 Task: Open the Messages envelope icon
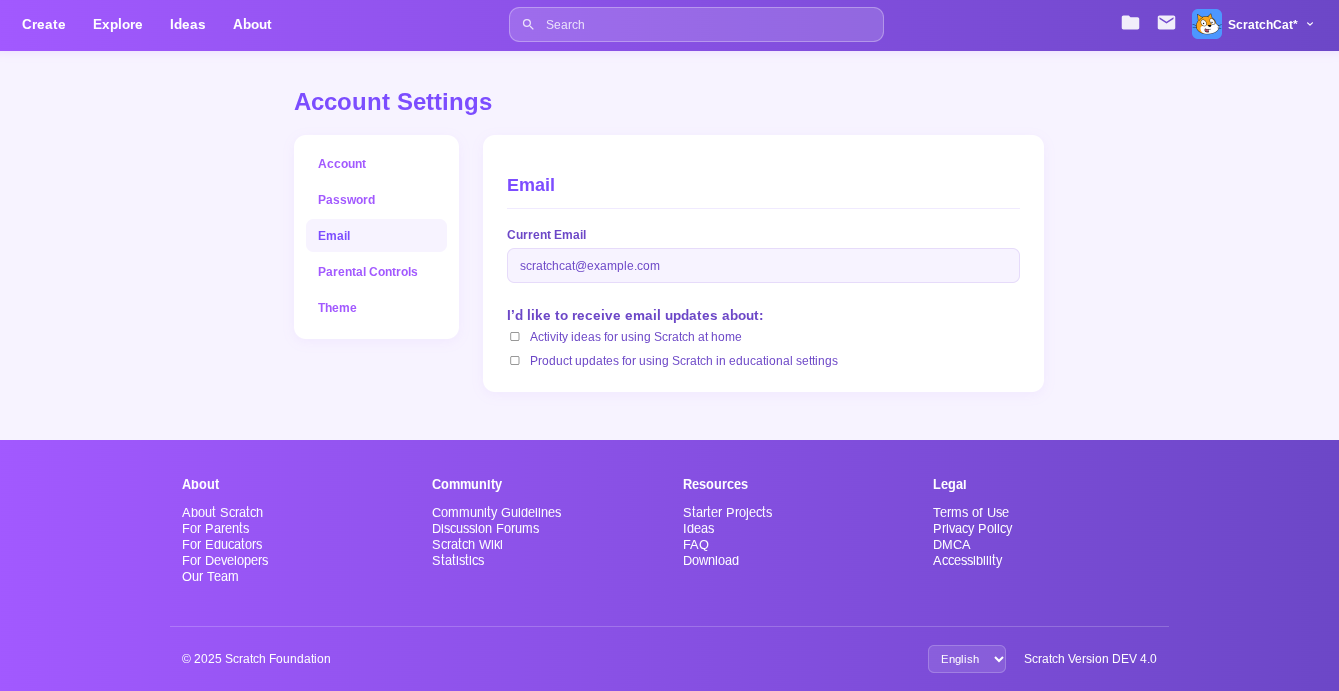pyautogui.click(x=1166, y=23)
